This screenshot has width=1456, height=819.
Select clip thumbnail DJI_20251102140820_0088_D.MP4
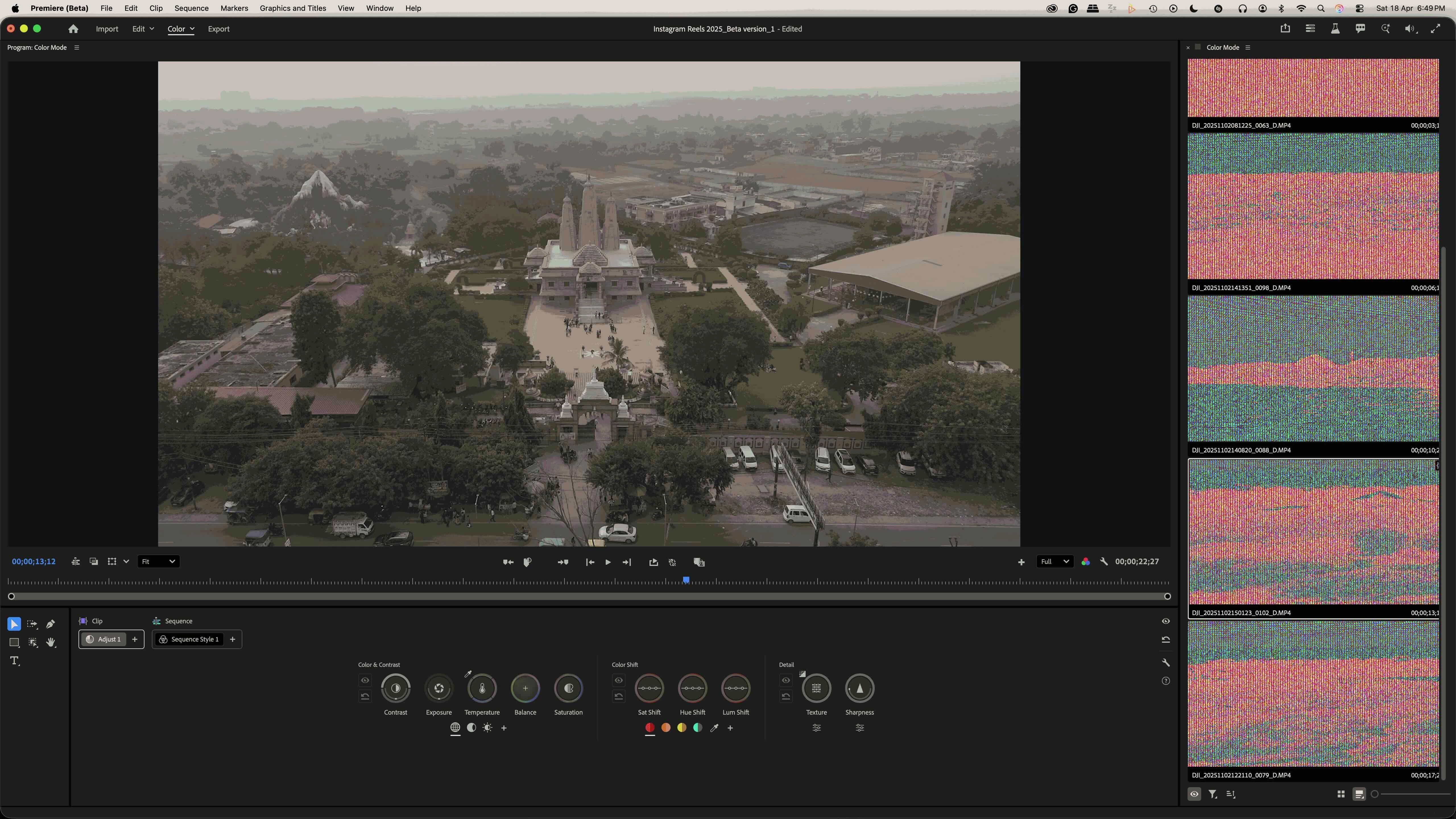click(x=1313, y=369)
